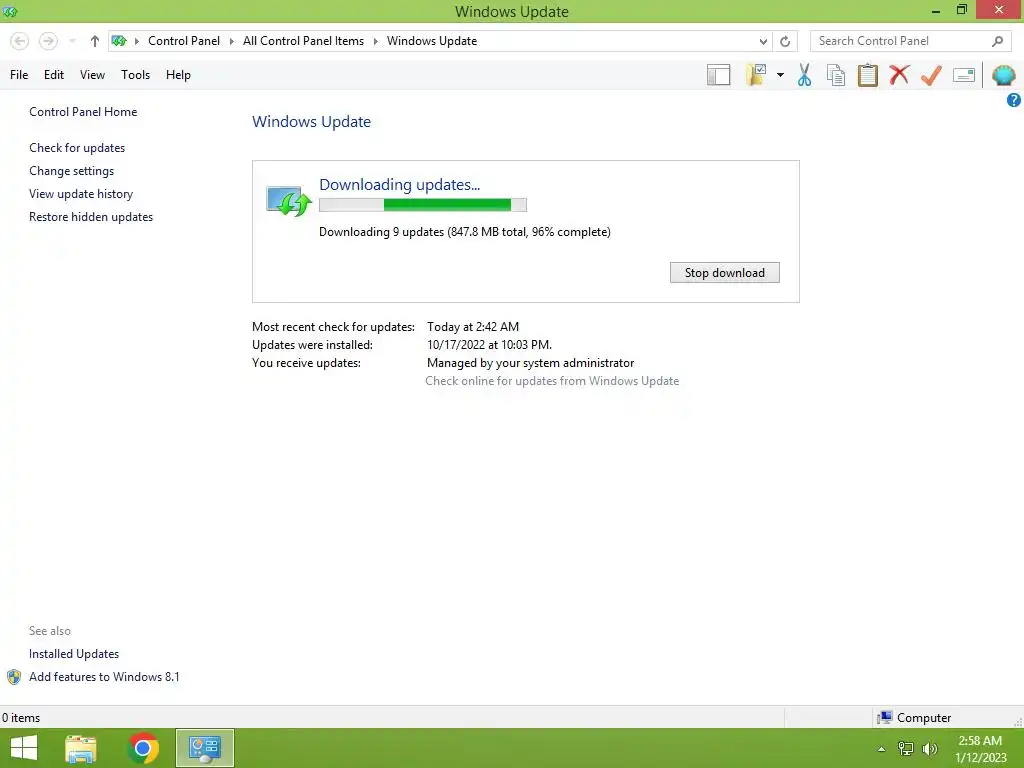Click Check online for updates from Windows Update
Screen dimensions: 1024x768
(x=552, y=381)
